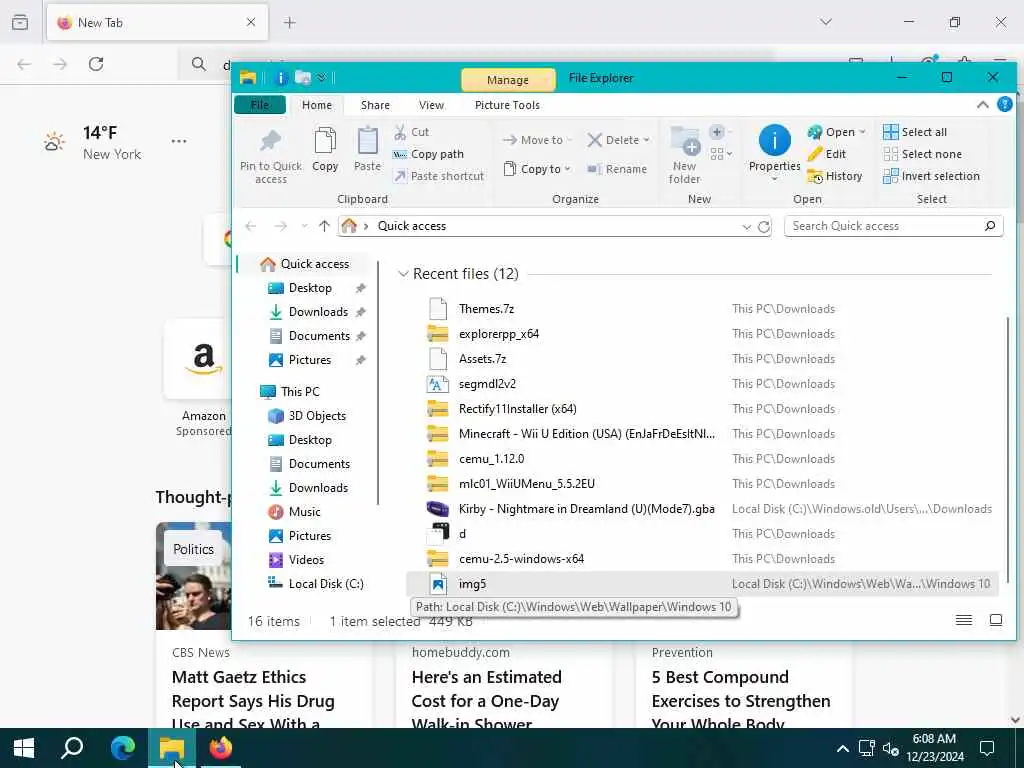Click the Up one level arrow

pos(324,226)
